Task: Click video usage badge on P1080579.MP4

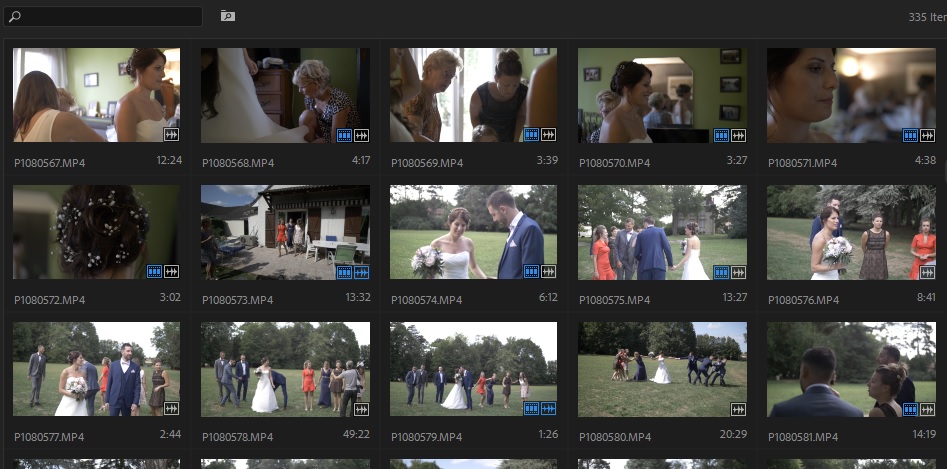Action: (x=531, y=409)
